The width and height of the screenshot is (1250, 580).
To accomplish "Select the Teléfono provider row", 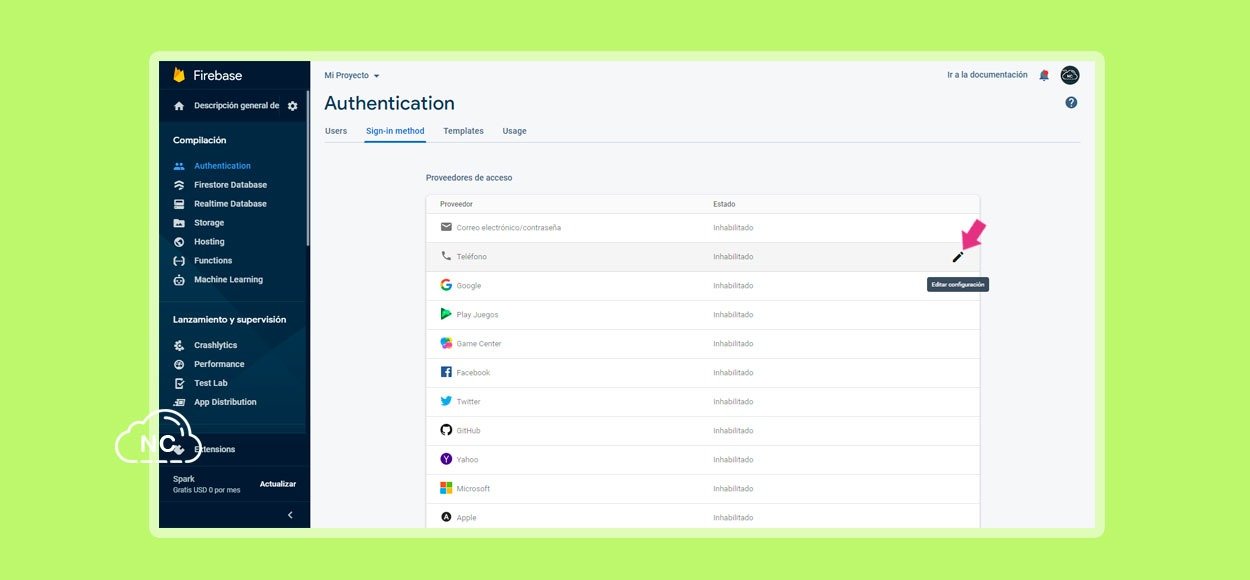I will [703, 257].
